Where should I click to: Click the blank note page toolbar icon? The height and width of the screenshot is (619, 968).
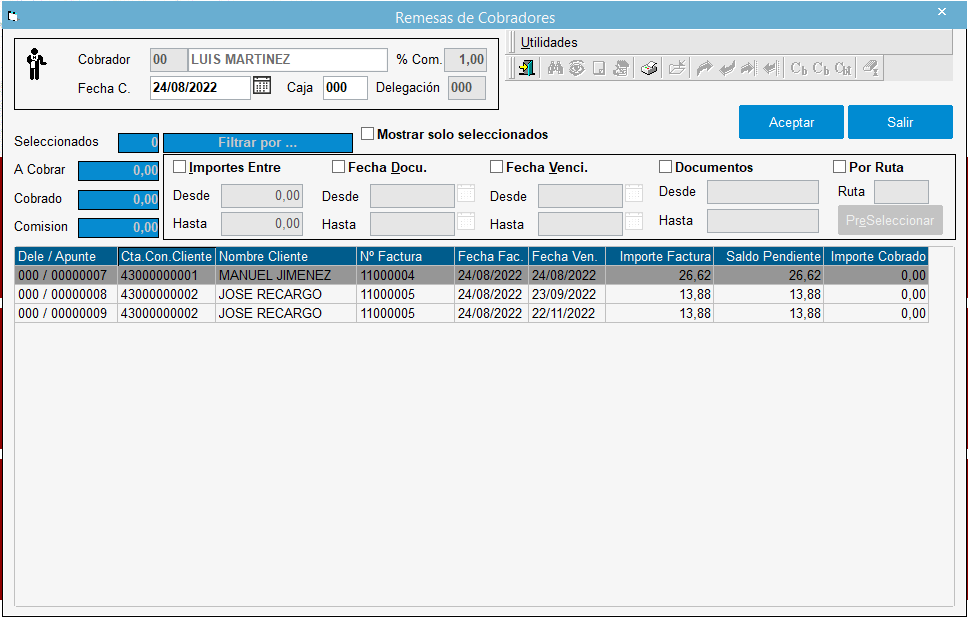click(x=598, y=68)
